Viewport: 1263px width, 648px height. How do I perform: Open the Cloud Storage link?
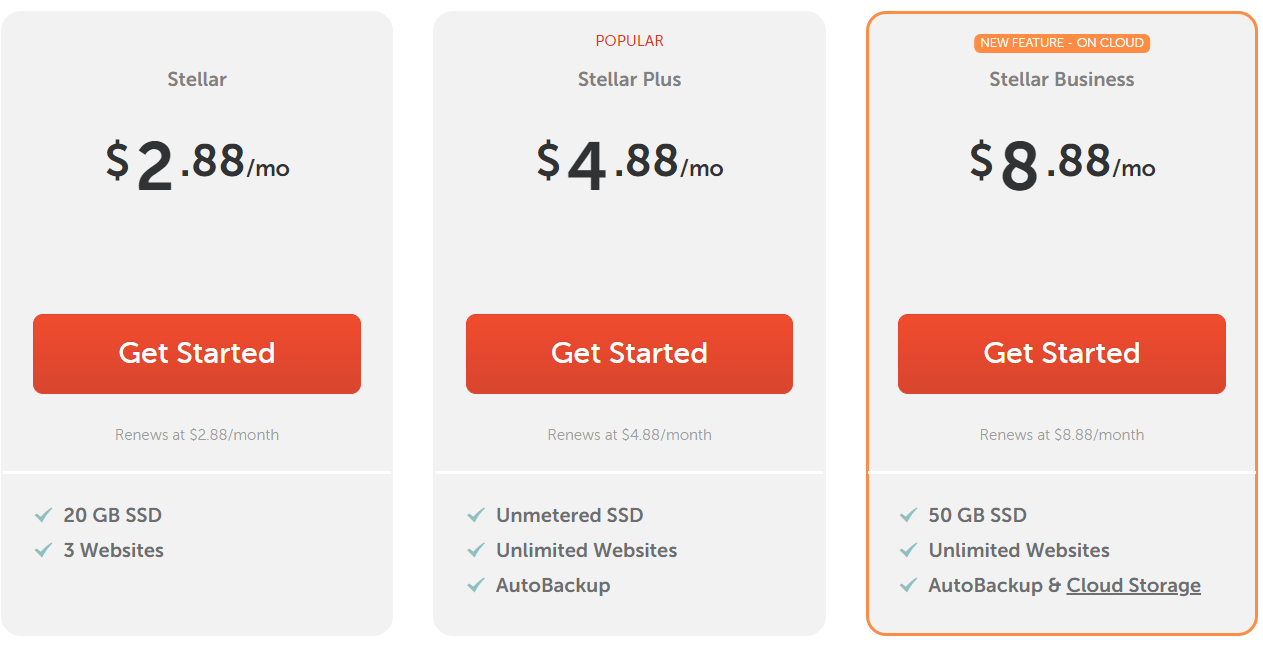pyautogui.click(x=1134, y=586)
